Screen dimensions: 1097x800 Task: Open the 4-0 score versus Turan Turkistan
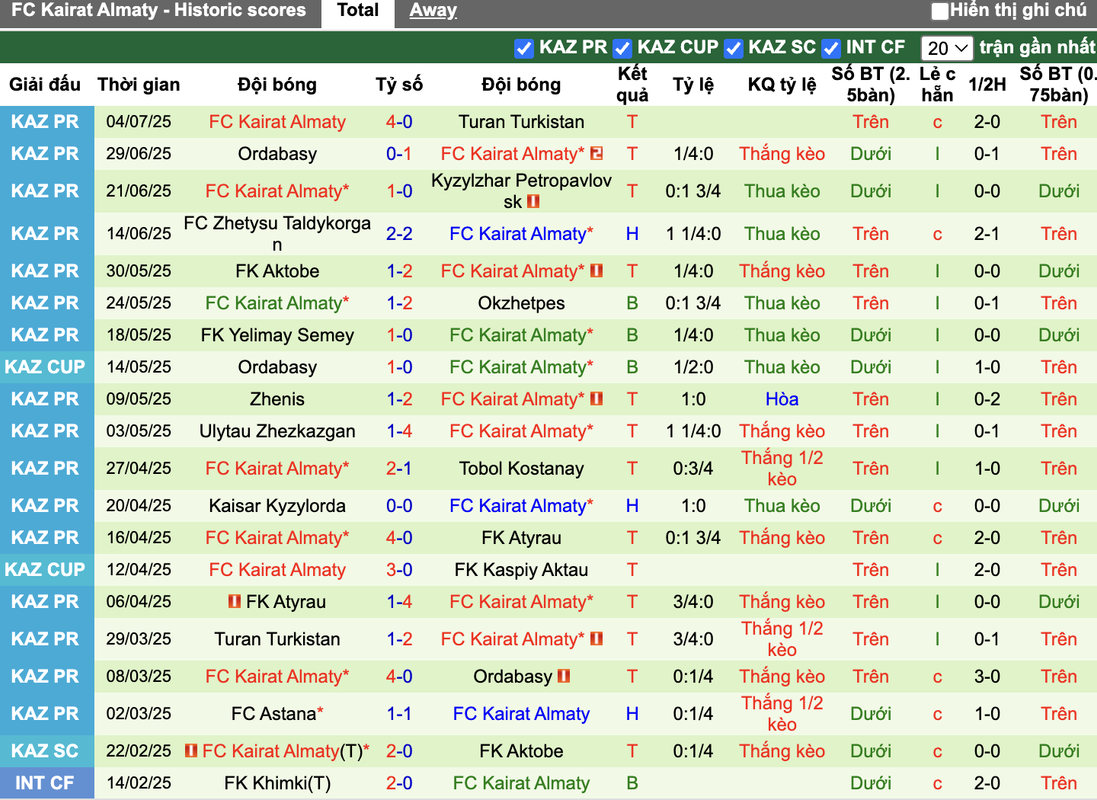(399, 122)
